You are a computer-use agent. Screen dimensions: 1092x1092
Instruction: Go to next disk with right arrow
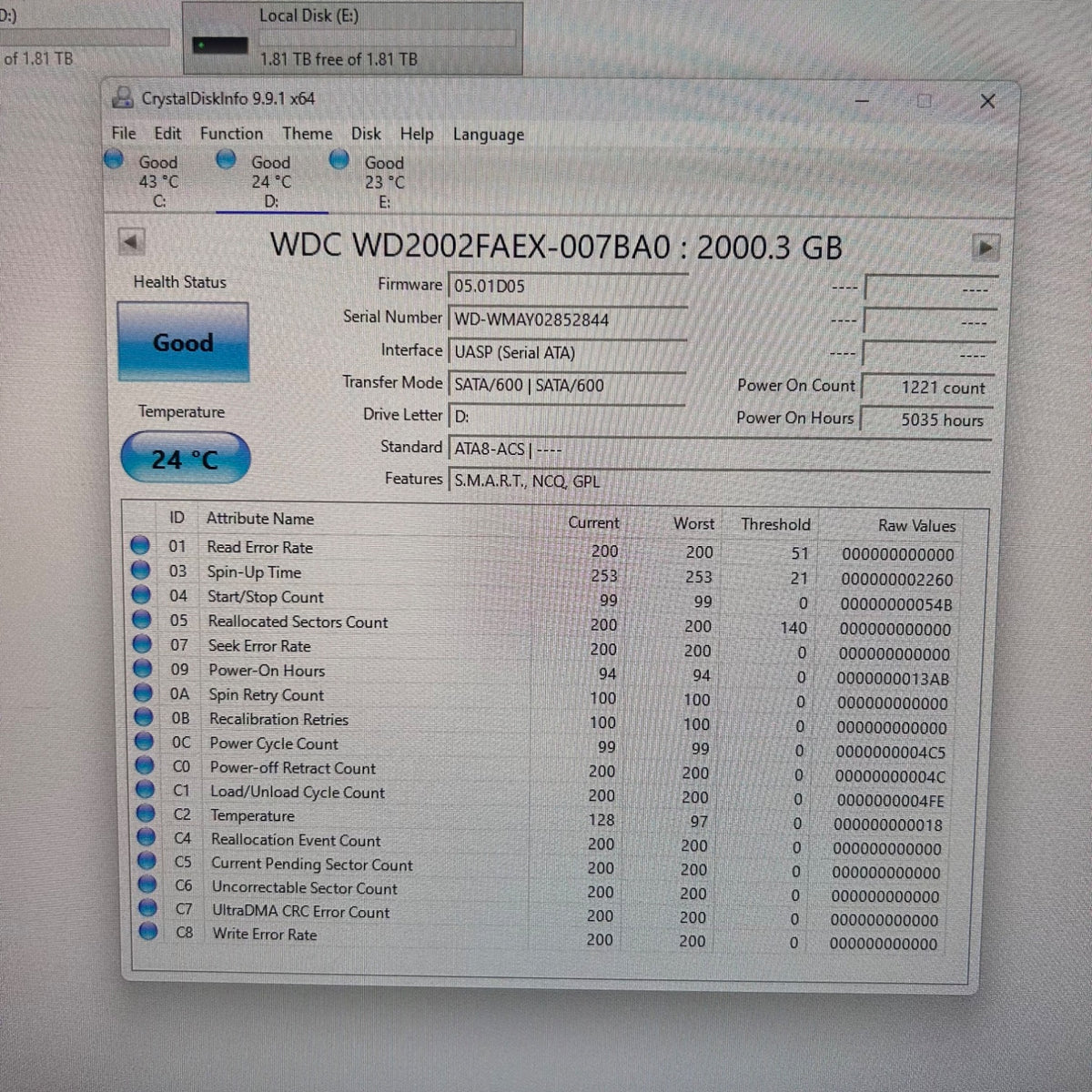tap(985, 247)
